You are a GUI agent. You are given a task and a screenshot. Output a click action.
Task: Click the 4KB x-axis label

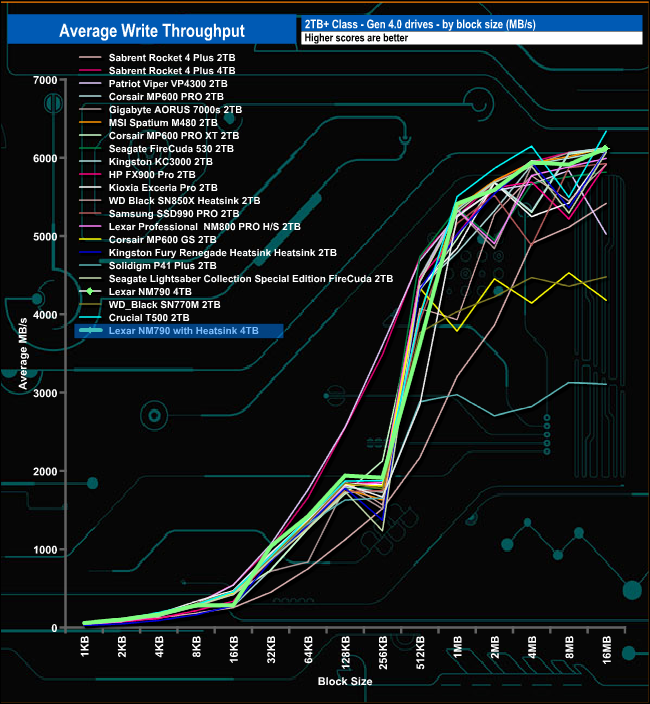point(159,647)
